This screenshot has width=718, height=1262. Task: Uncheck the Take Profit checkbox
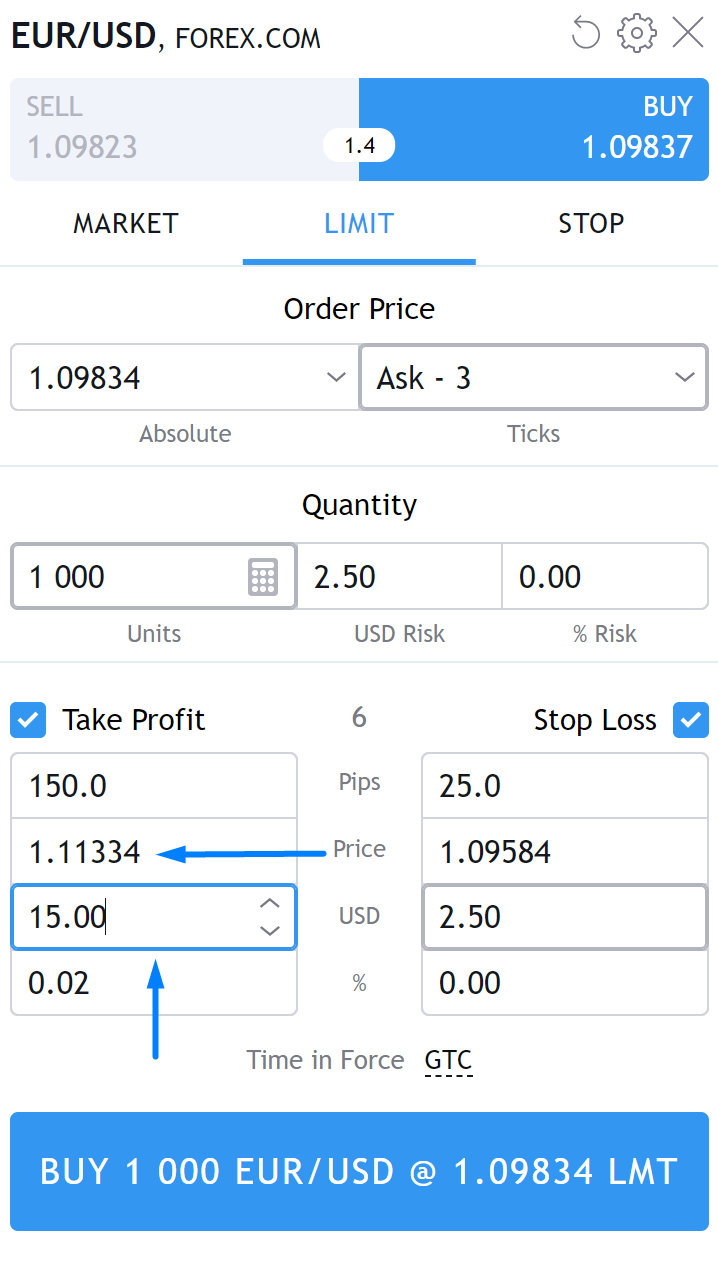(x=28, y=720)
